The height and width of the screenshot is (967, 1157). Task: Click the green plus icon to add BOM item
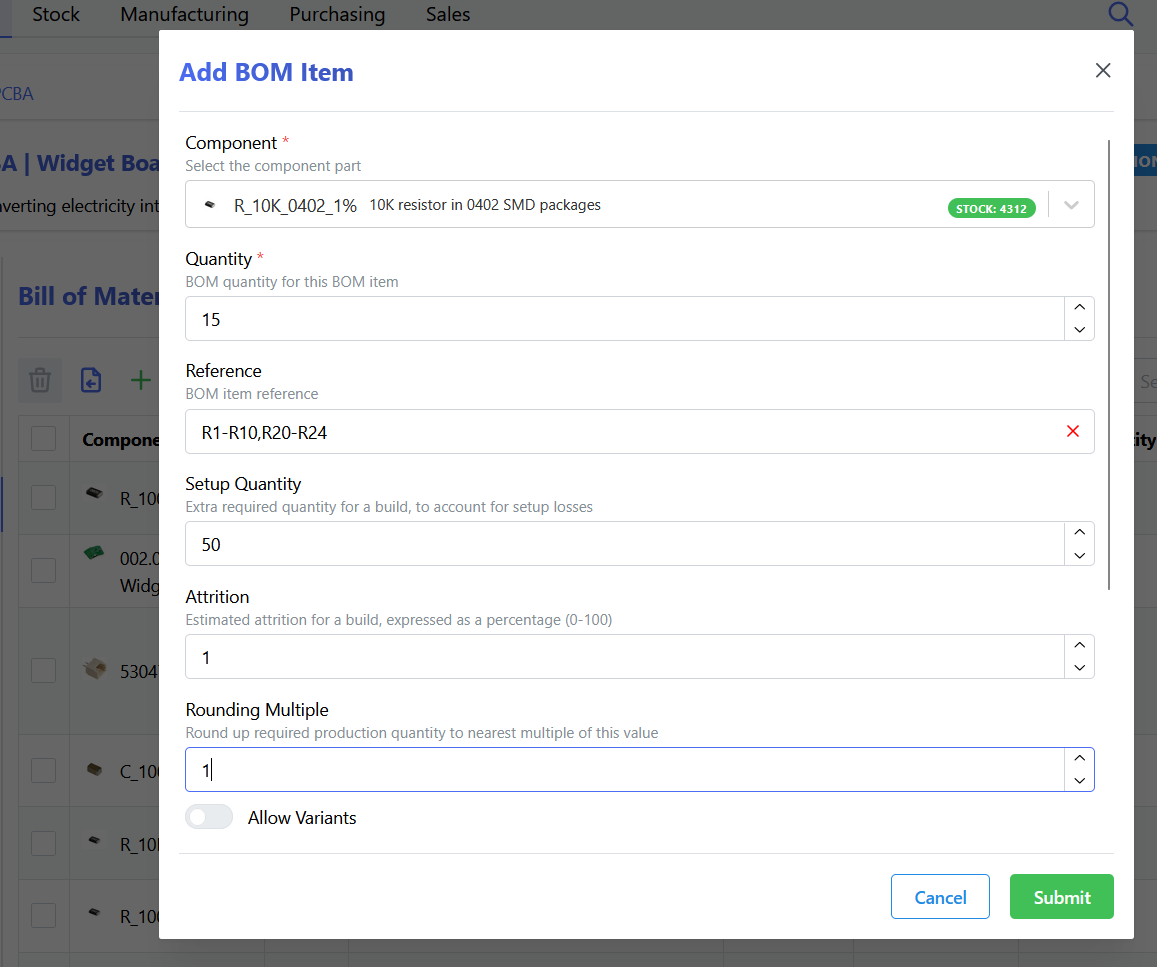coord(140,380)
